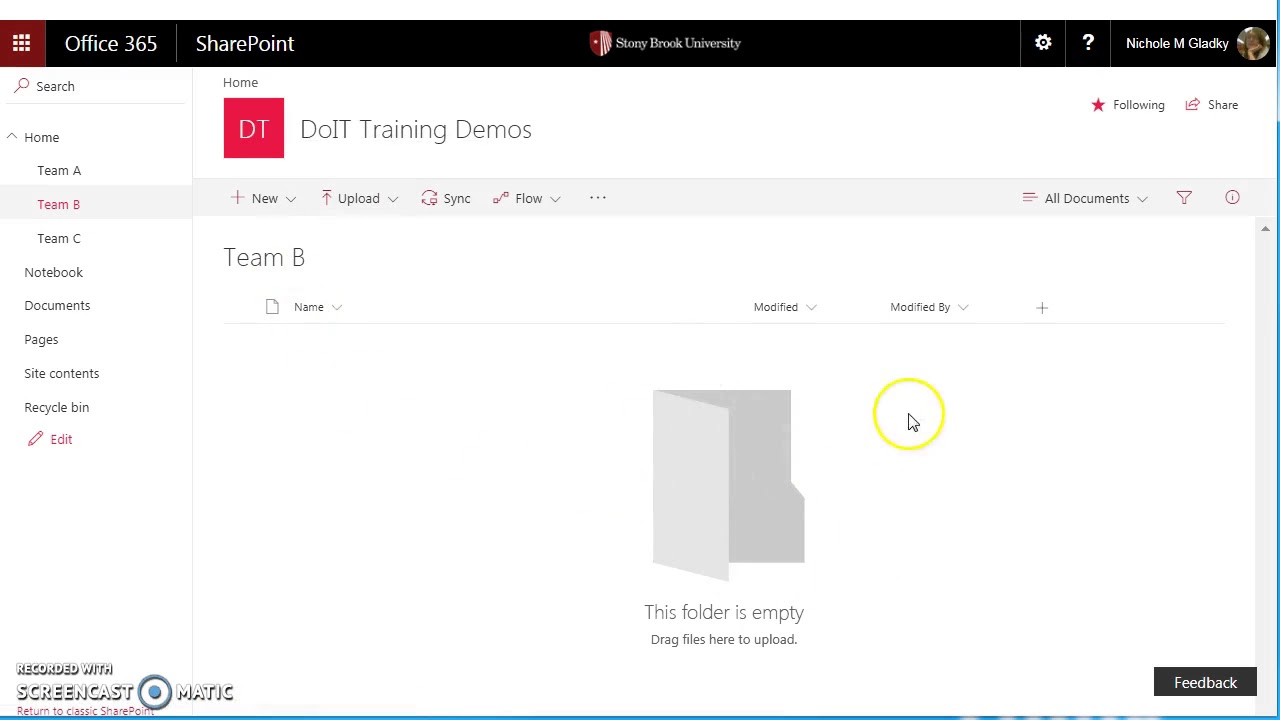The height and width of the screenshot is (720, 1280).
Task: Click the Feedback button
Action: tap(1205, 682)
